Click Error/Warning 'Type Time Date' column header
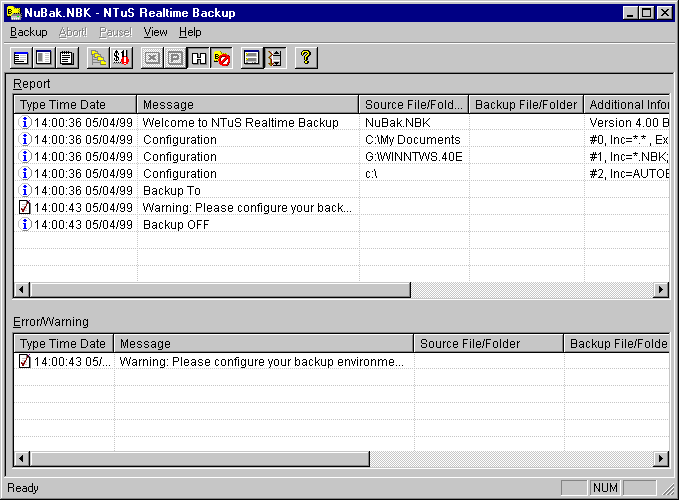This screenshot has width=679, height=500. coord(64,344)
